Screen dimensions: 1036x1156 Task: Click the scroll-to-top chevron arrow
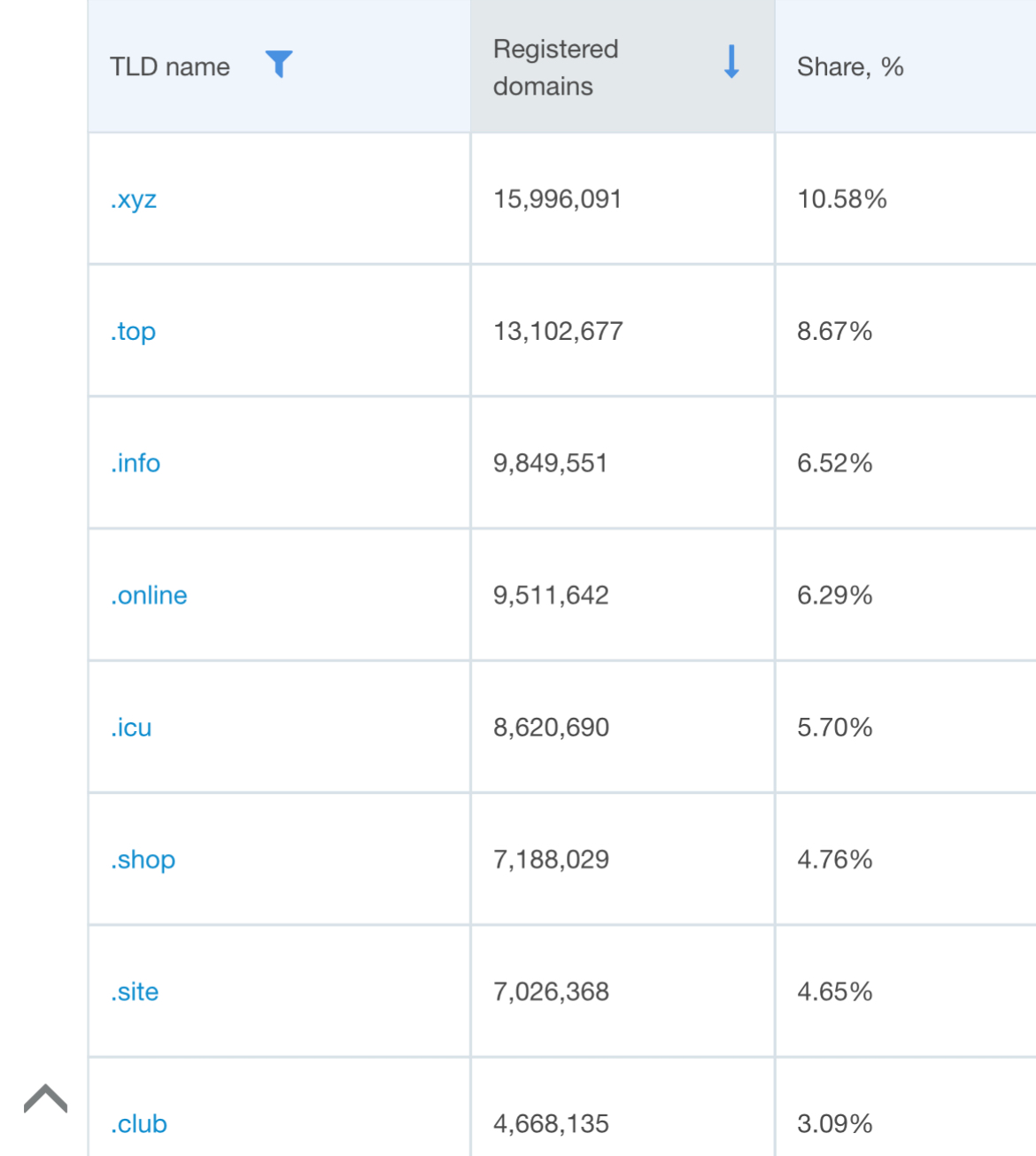(x=46, y=1098)
